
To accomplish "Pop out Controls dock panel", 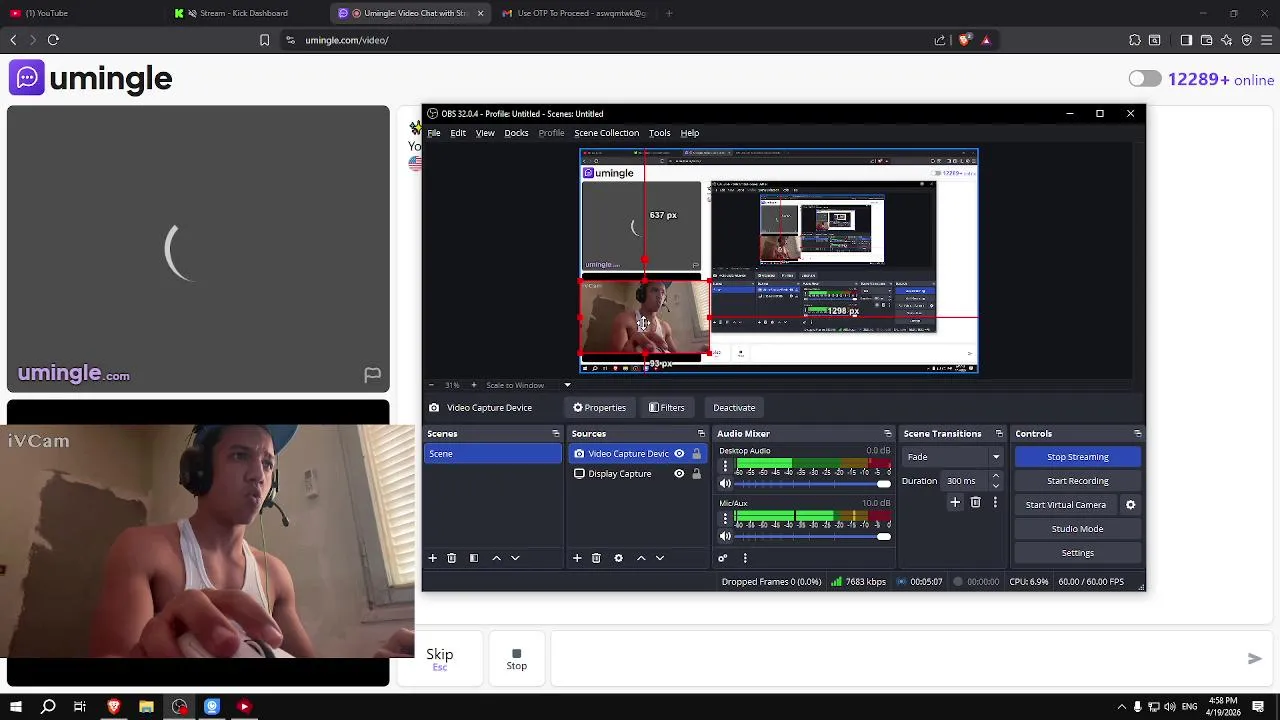I will click(x=1137, y=434).
